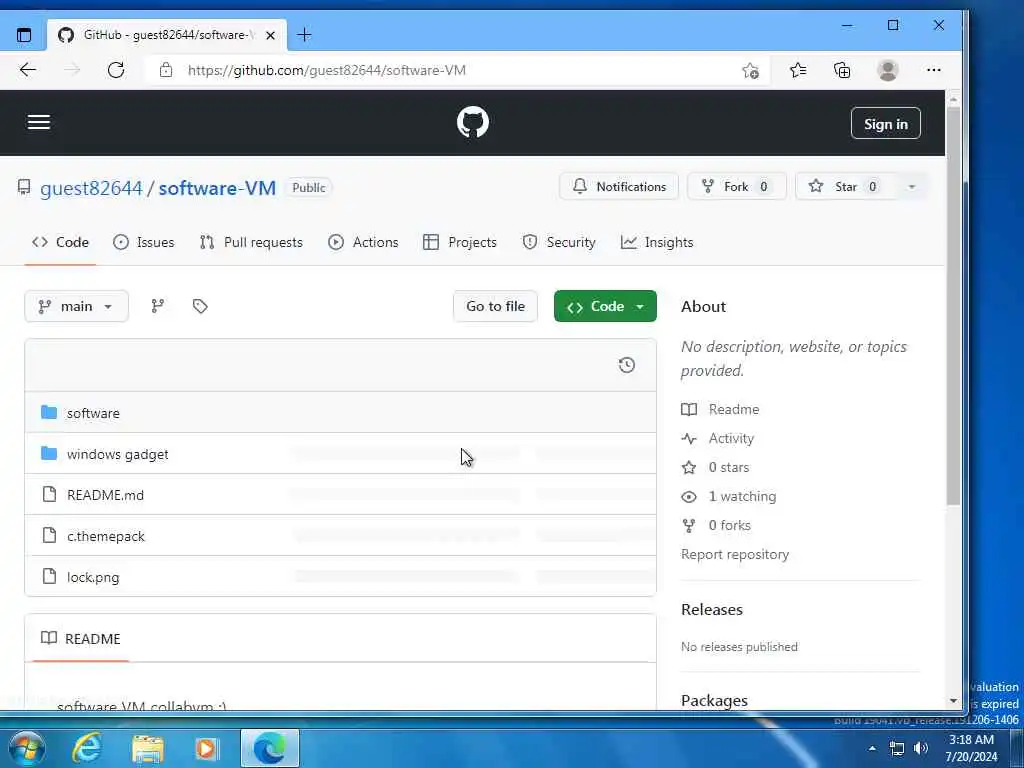The image size is (1024, 768).
Task: Expand the main branch selector dropdown
Action: point(76,306)
